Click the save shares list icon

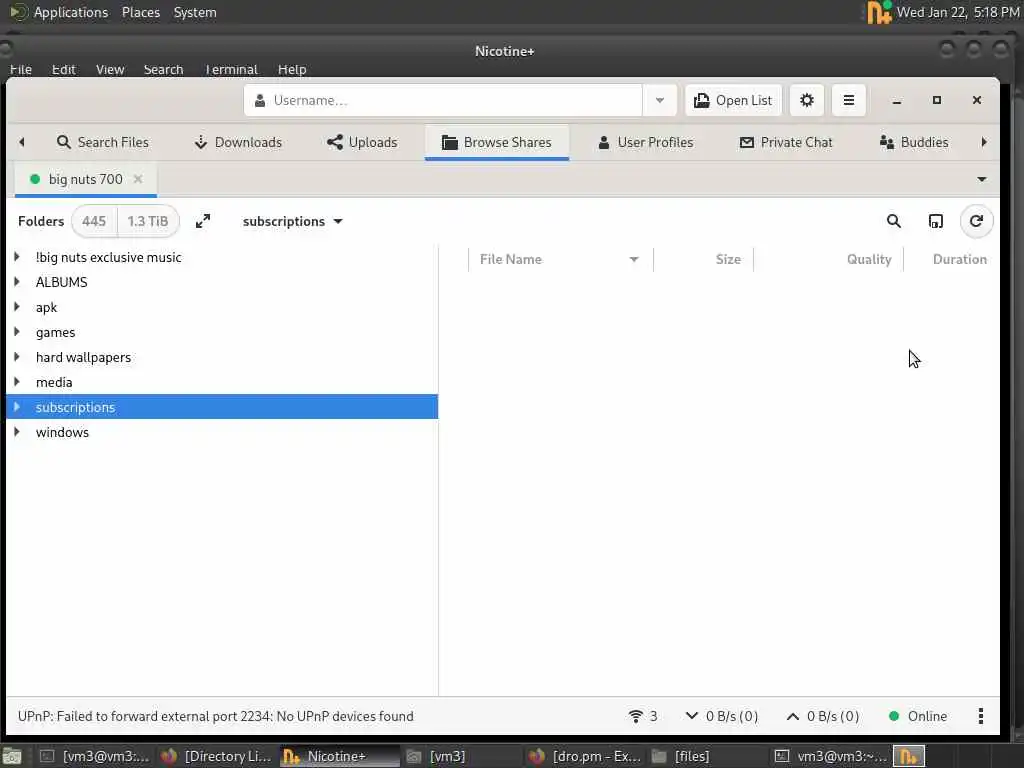point(935,221)
